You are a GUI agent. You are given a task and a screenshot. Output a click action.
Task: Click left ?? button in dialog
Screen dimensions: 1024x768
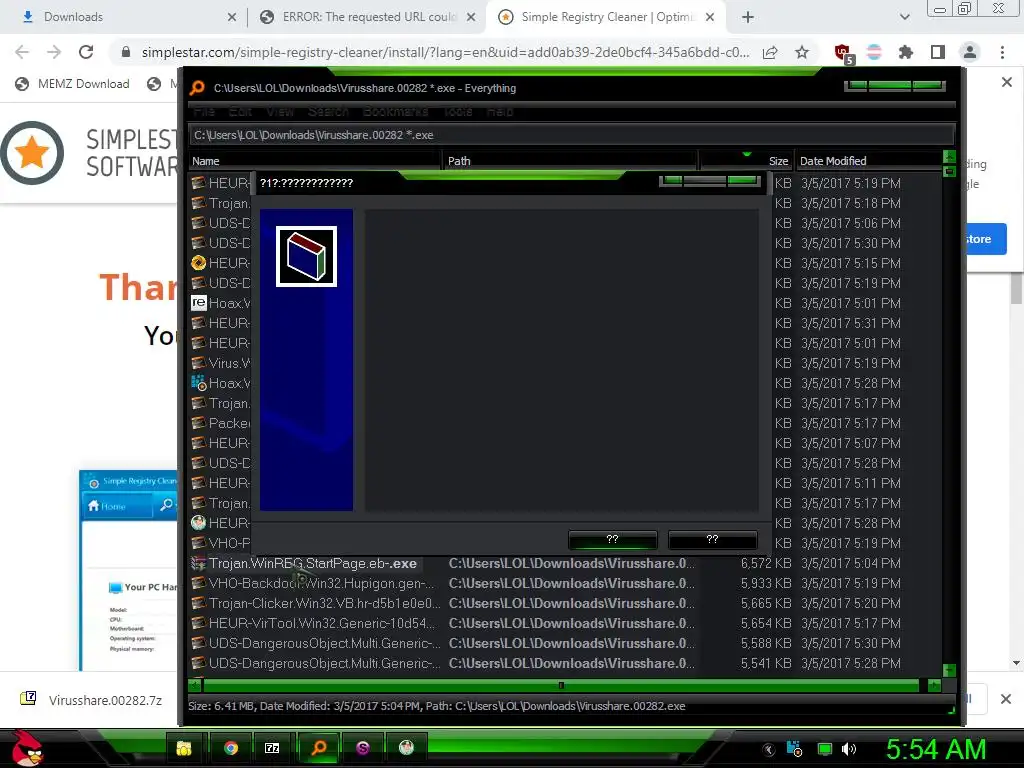613,539
